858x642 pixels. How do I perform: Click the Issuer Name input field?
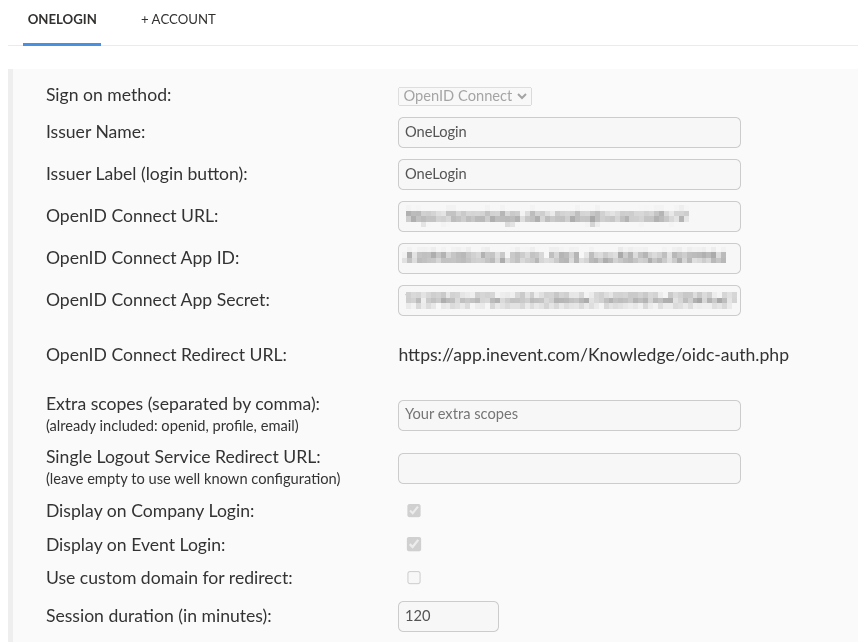click(x=569, y=132)
